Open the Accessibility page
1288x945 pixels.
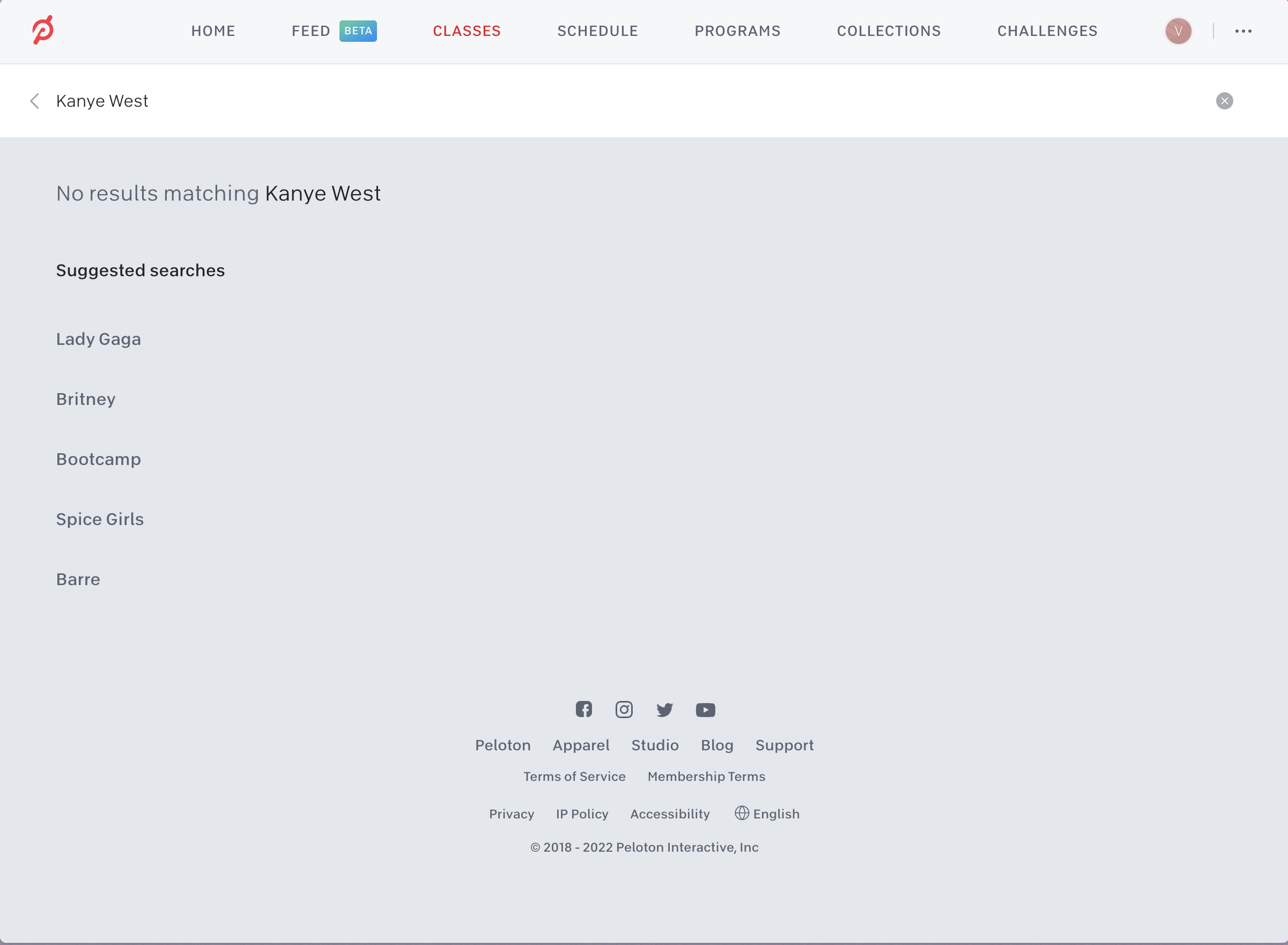(670, 814)
